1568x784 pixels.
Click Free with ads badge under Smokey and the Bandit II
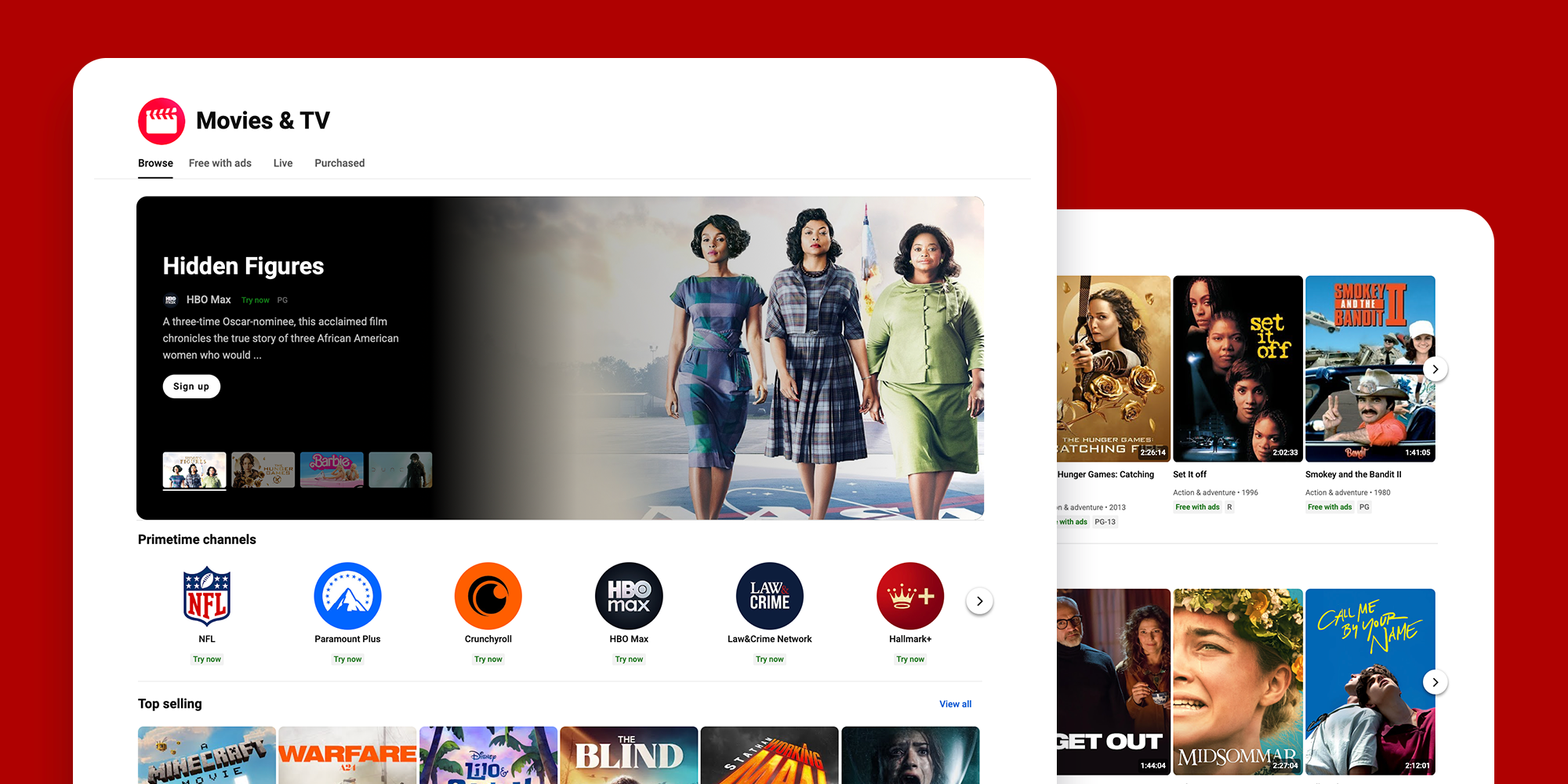click(x=1330, y=507)
